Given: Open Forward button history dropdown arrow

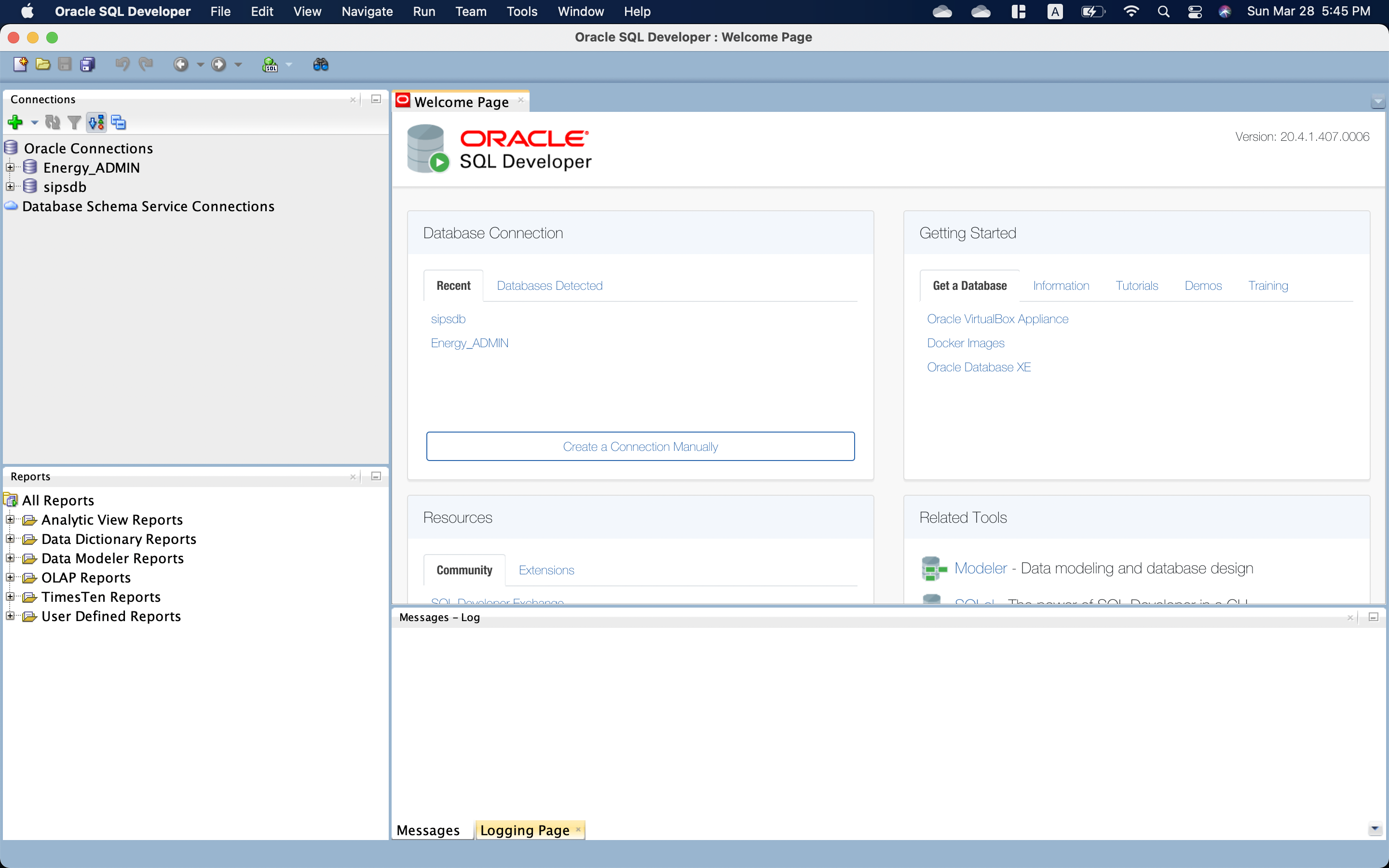Looking at the screenshot, I should click(x=238, y=65).
